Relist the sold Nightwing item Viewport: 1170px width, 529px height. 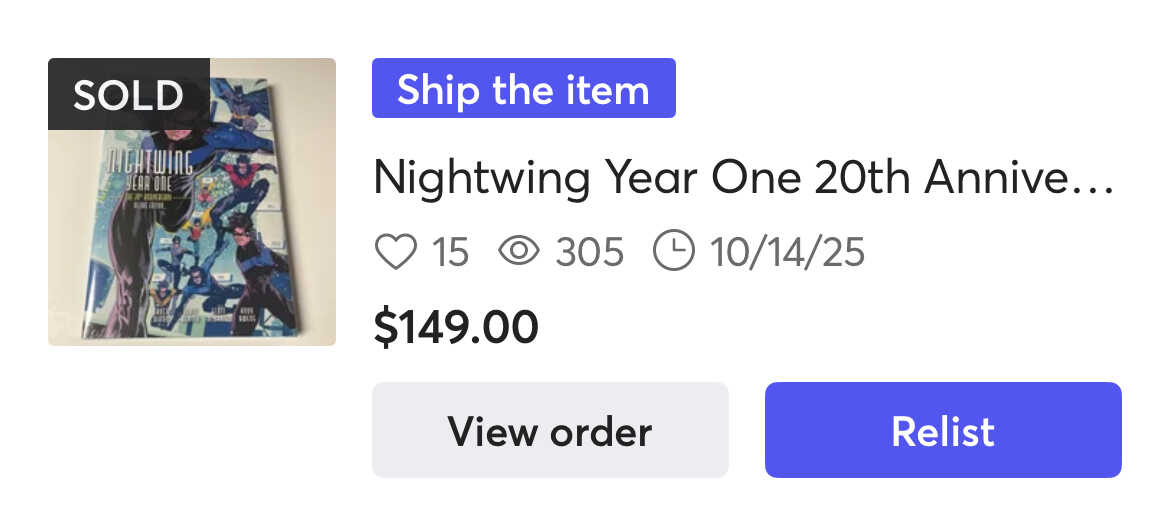tap(942, 430)
